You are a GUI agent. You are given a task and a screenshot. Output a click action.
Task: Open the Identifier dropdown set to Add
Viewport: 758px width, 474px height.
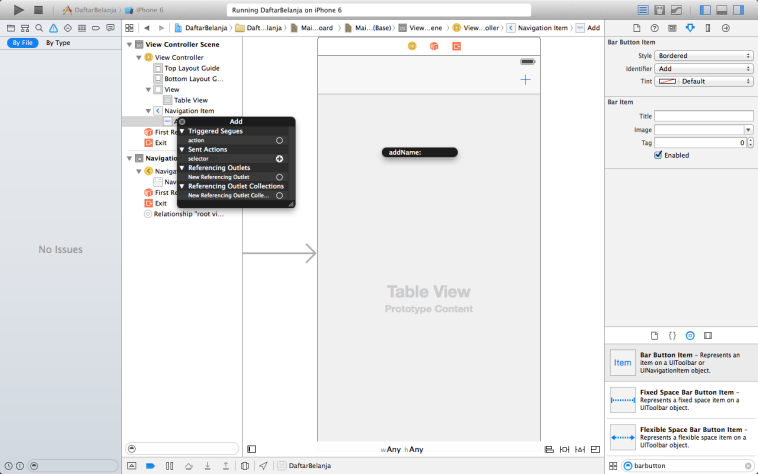coord(703,69)
